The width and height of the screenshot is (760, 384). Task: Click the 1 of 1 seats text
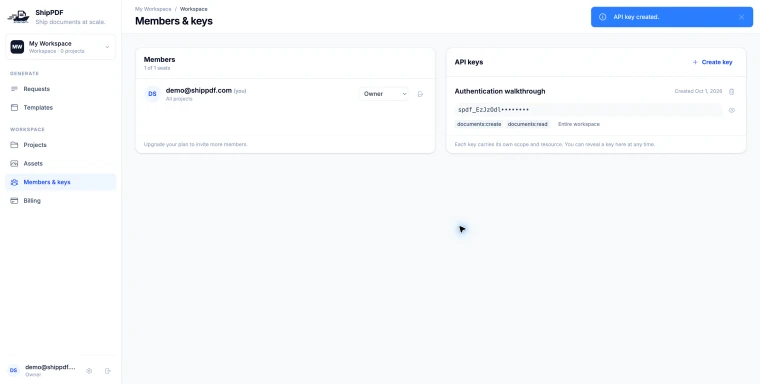[157, 68]
